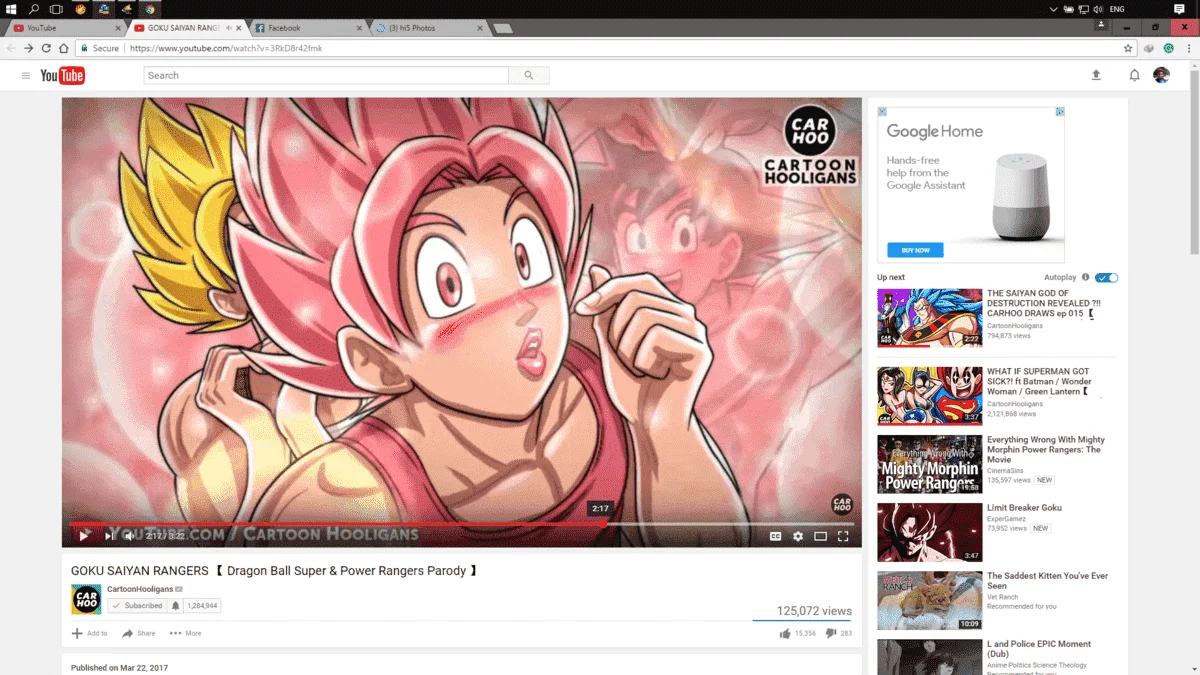The height and width of the screenshot is (675, 1200).
Task: Go back in browser history
Action: tap(11, 48)
